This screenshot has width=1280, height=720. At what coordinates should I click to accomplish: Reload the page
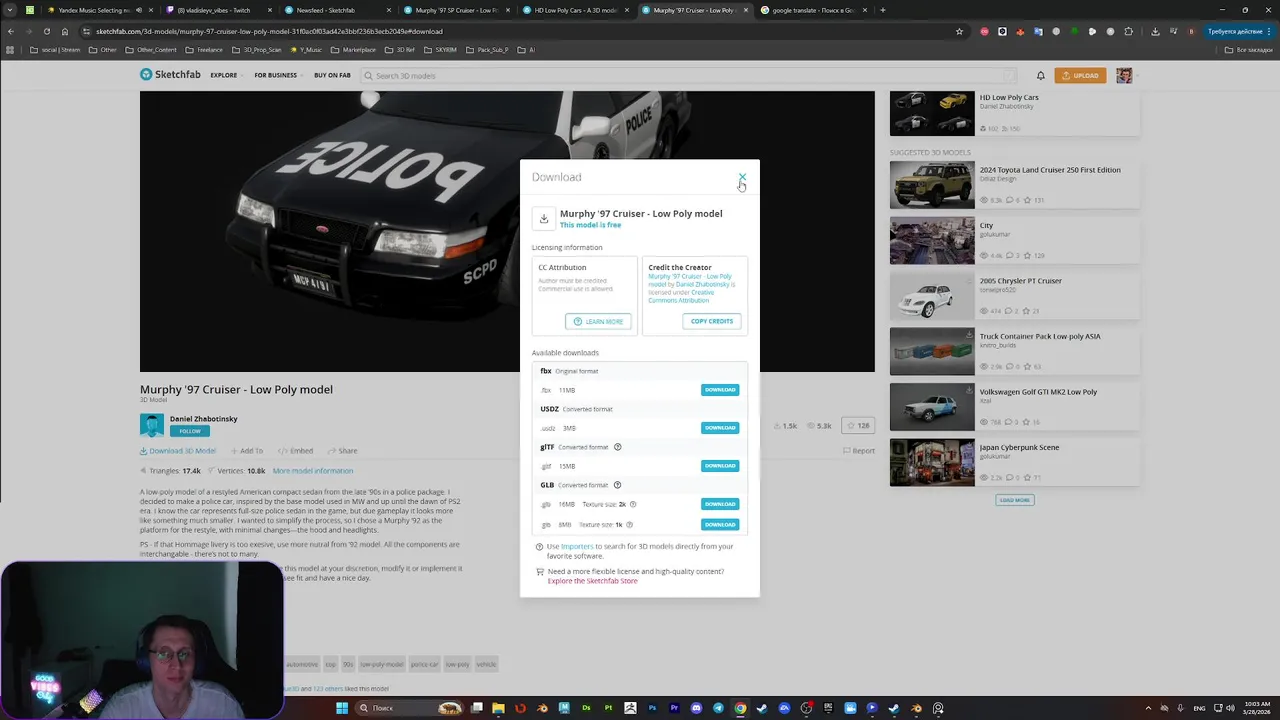47,31
